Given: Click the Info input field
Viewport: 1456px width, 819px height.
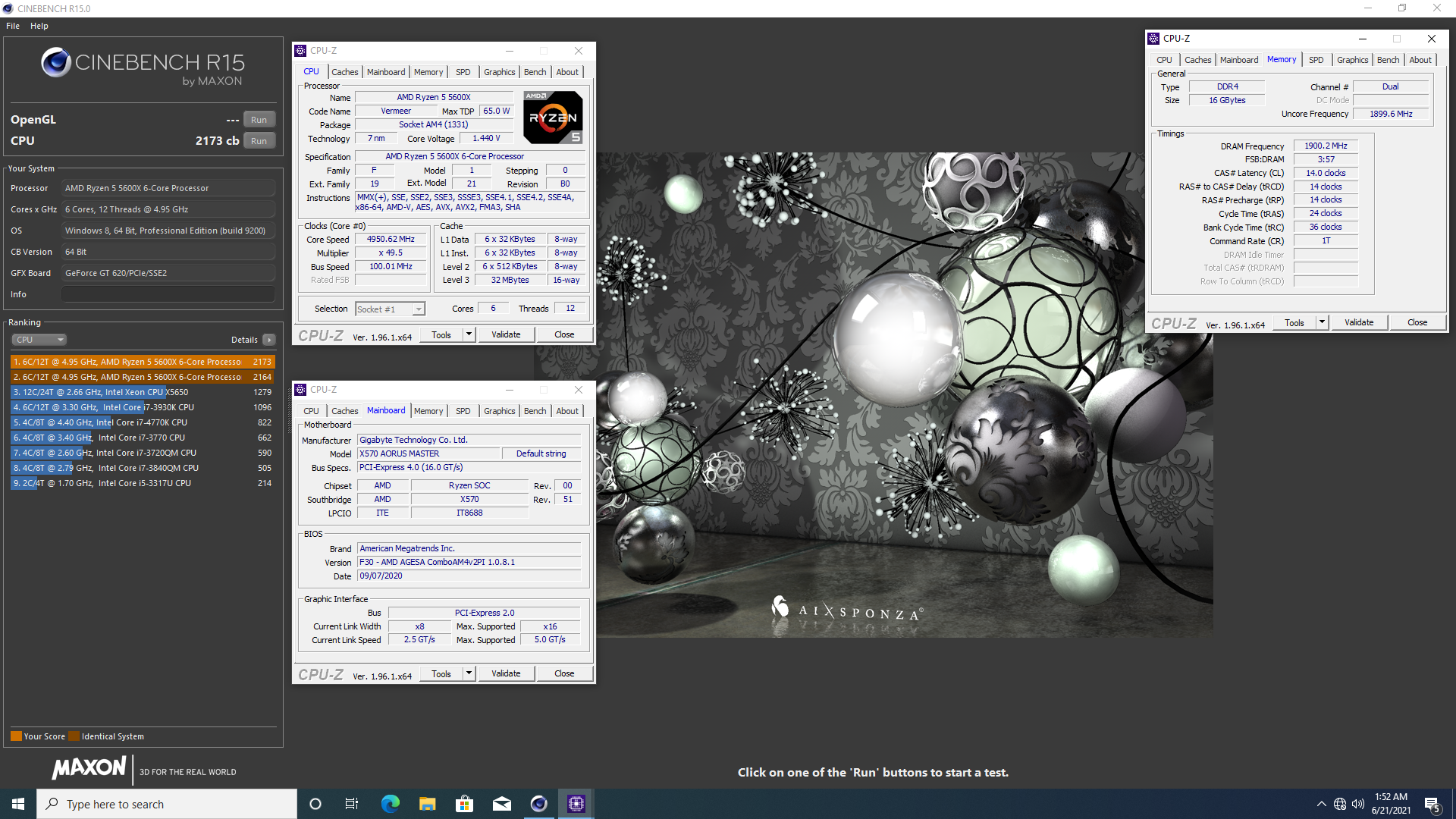Looking at the screenshot, I should 168,294.
